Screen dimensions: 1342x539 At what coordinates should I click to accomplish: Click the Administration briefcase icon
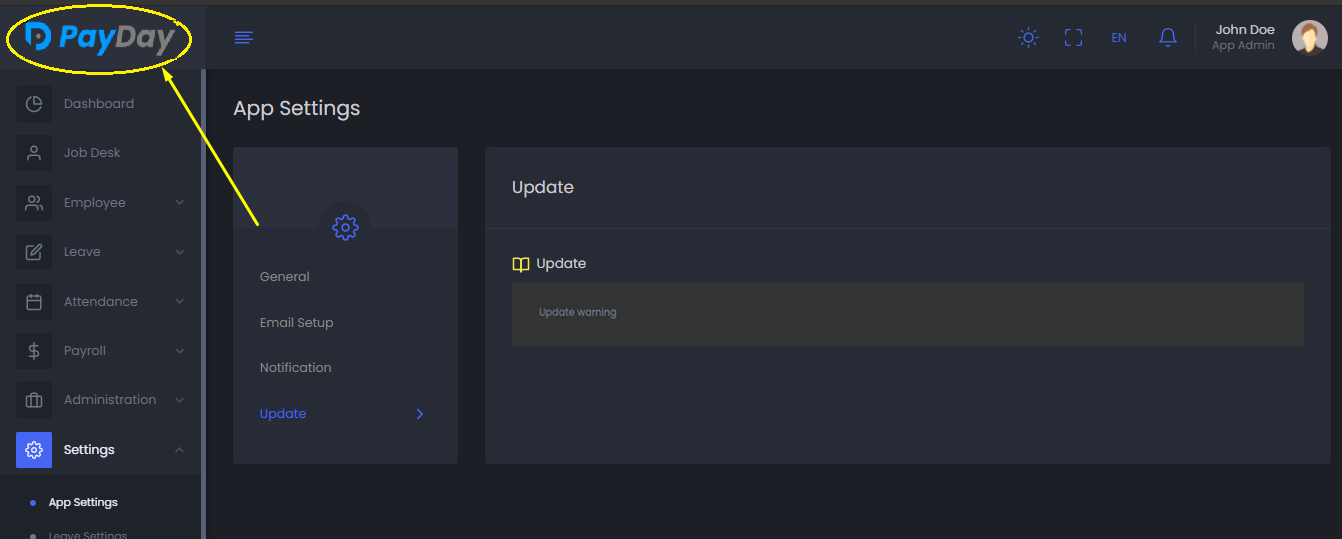[34, 400]
